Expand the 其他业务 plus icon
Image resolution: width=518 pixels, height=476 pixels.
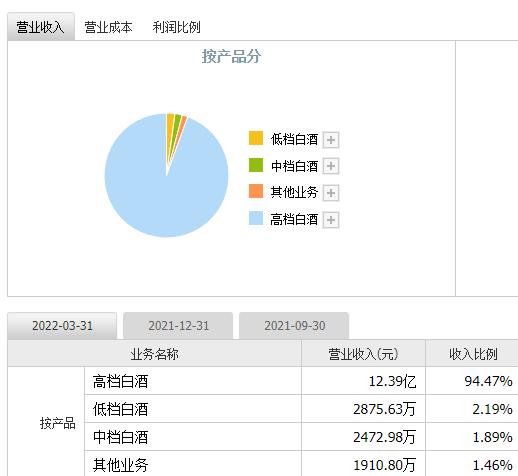331,193
